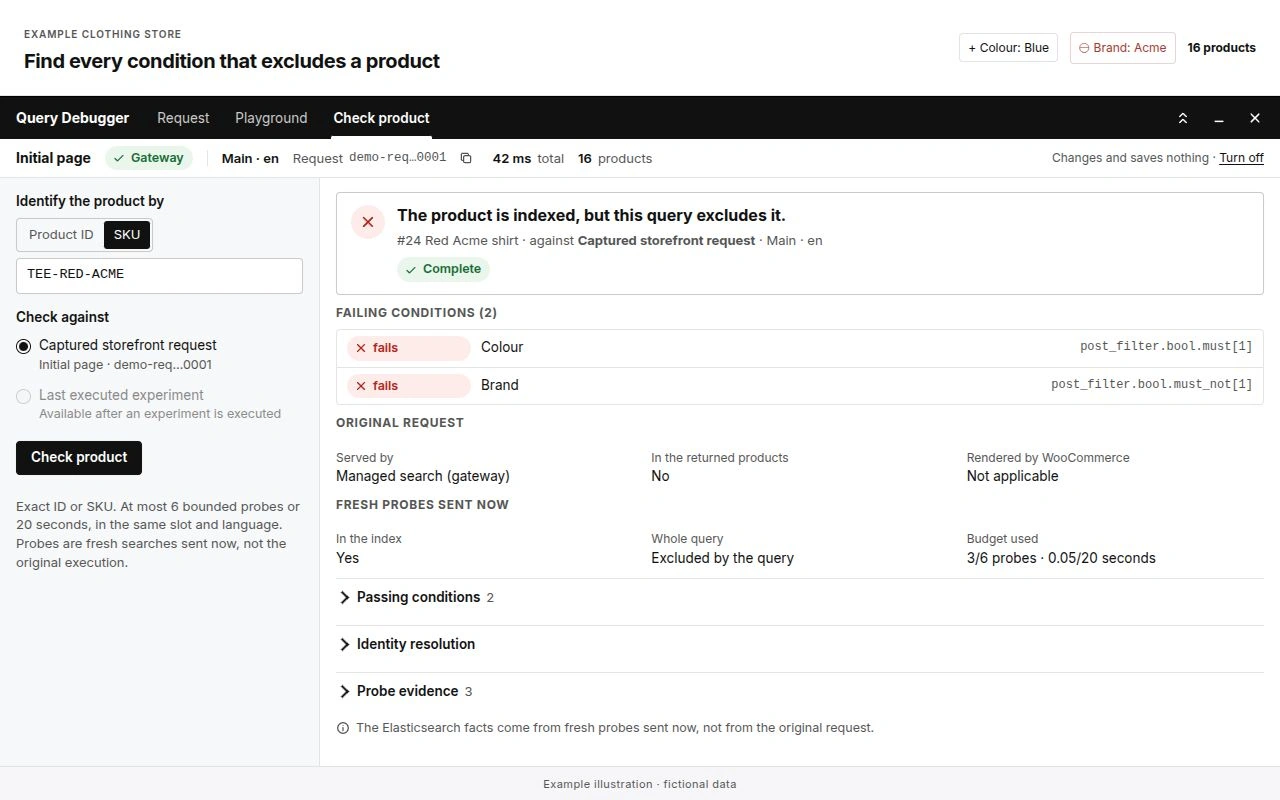This screenshot has height=800, width=1280.
Task: Open the Request tab
Action: click(x=183, y=118)
